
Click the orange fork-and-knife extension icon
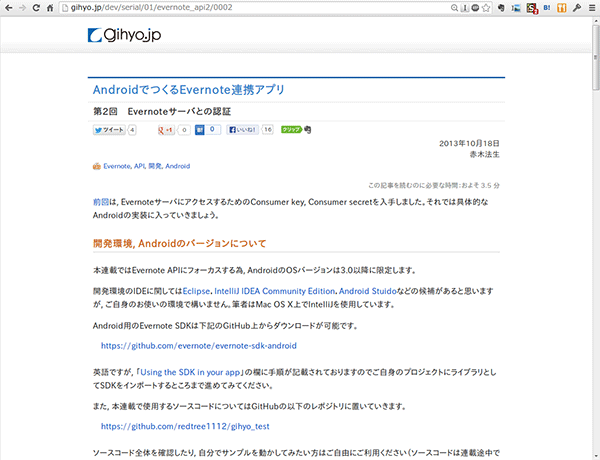[562, 8]
